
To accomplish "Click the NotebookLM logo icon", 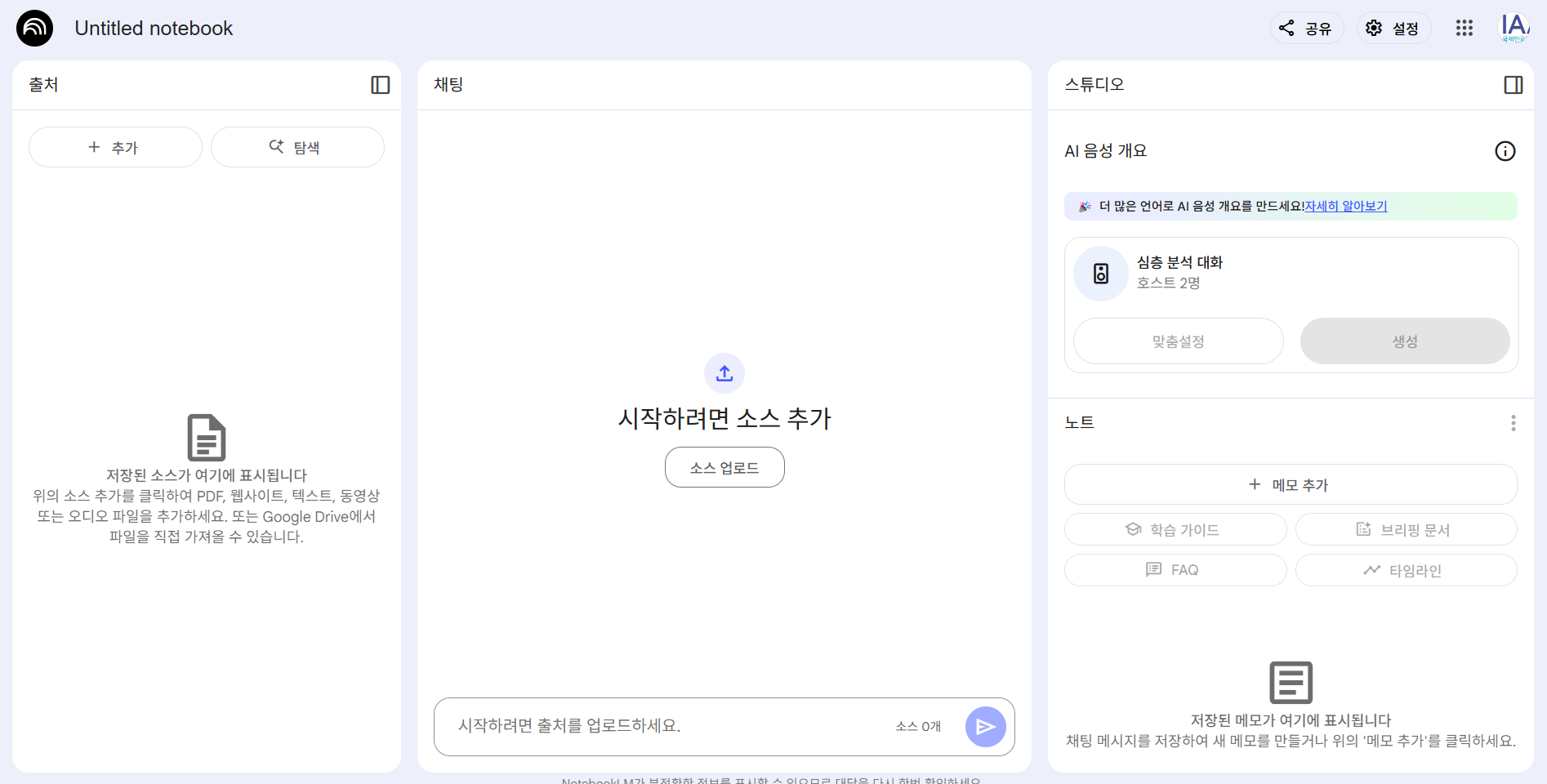I will click(34, 29).
